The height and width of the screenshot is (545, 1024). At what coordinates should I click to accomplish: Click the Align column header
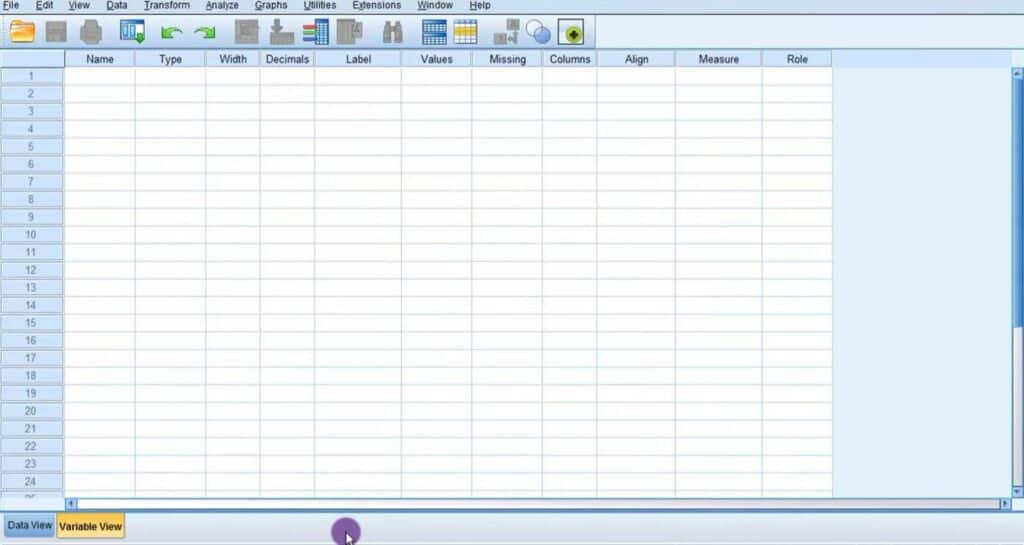tap(636, 59)
